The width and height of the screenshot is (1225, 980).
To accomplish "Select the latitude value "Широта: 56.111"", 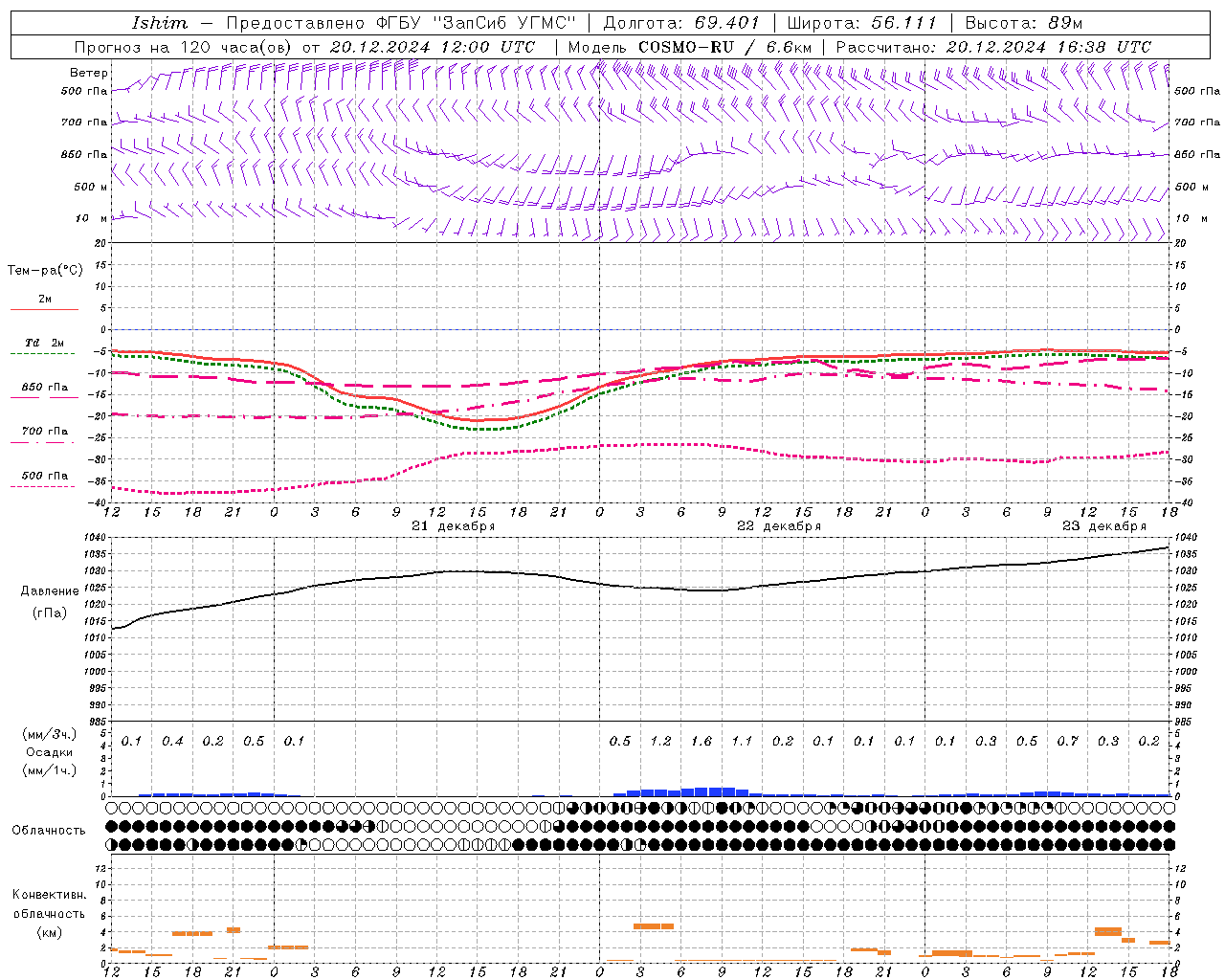I will point(861,23).
